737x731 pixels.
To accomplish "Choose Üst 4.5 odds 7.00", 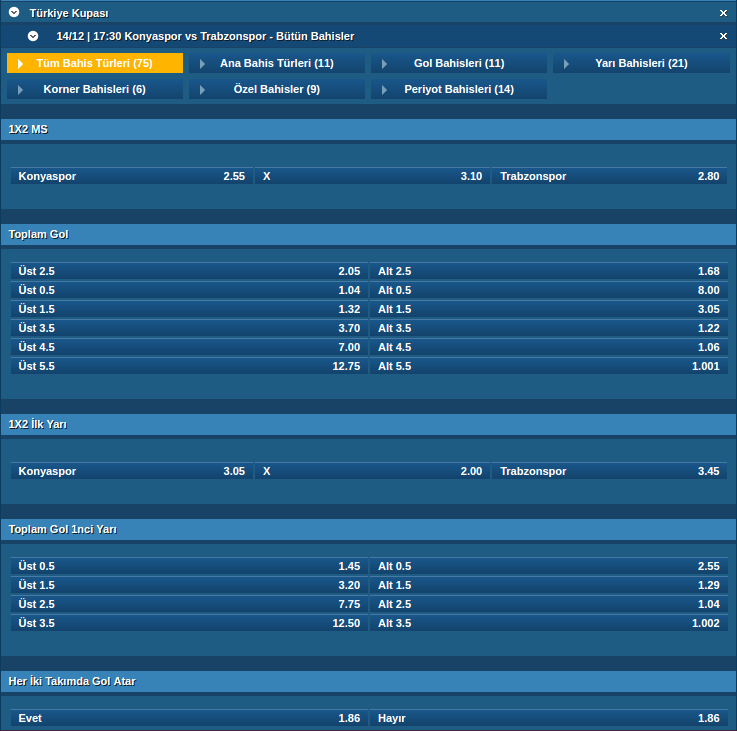I will [x=189, y=347].
